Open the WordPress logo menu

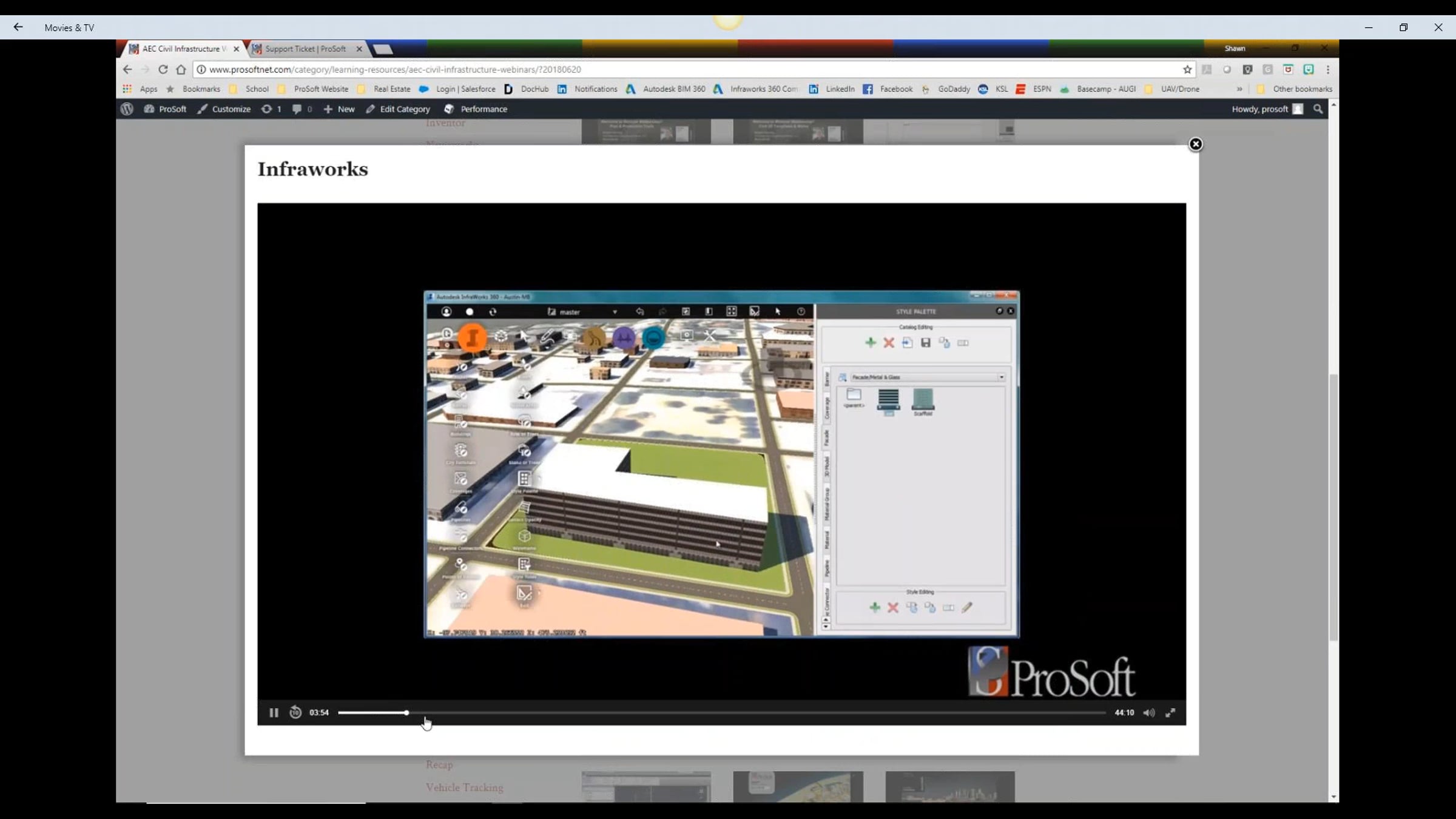point(127,109)
